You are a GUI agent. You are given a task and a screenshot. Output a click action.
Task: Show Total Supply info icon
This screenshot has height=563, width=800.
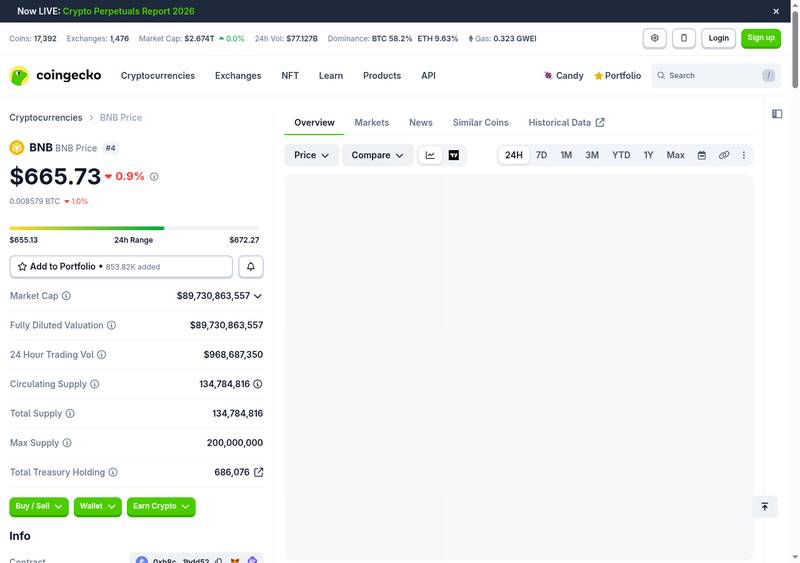[70, 413]
